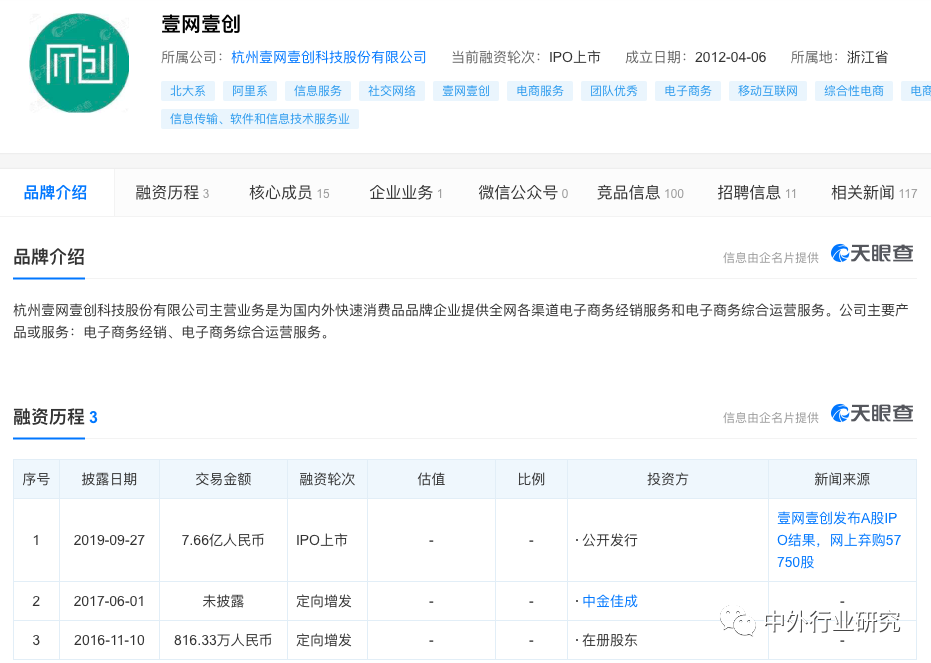Open the 企业业务 tab
The height and width of the screenshot is (663, 931).
click(x=405, y=193)
